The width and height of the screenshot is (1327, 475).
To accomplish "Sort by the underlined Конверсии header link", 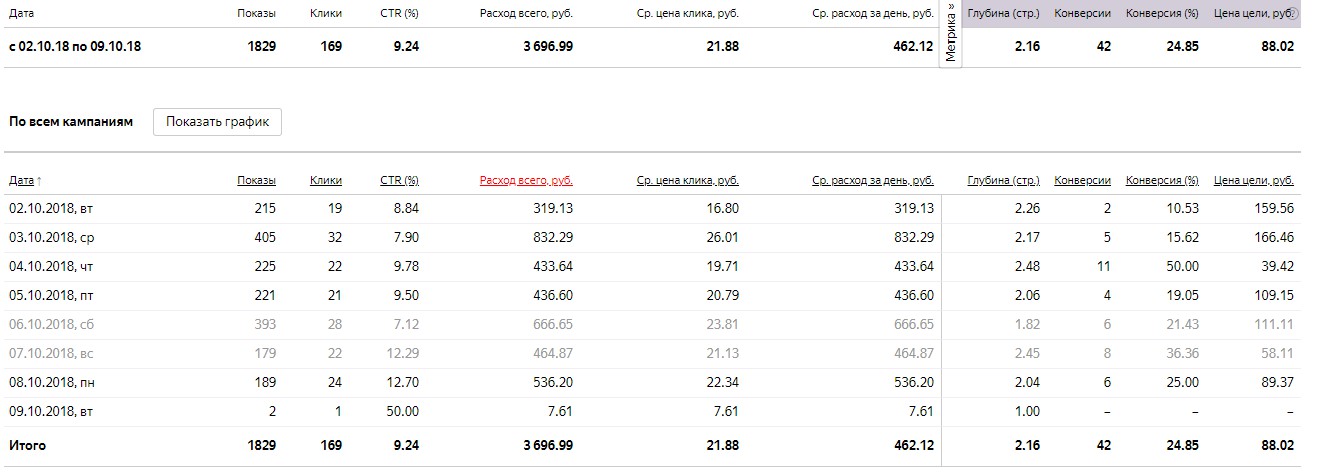I will click(1082, 181).
